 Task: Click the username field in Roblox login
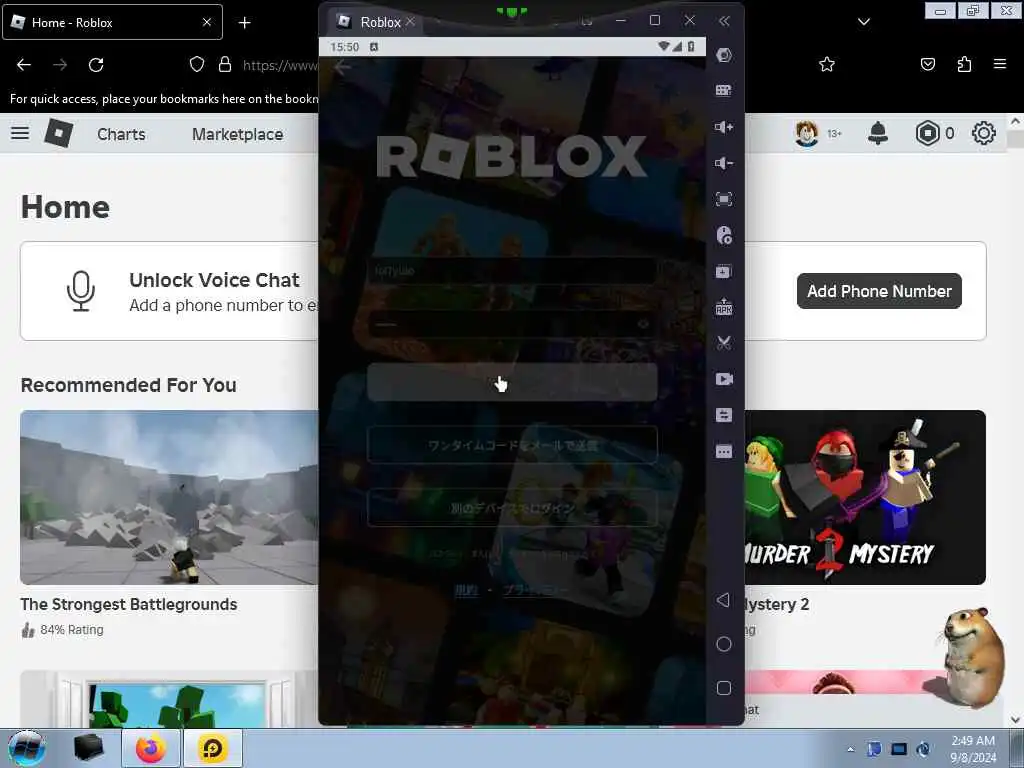point(512,271)
